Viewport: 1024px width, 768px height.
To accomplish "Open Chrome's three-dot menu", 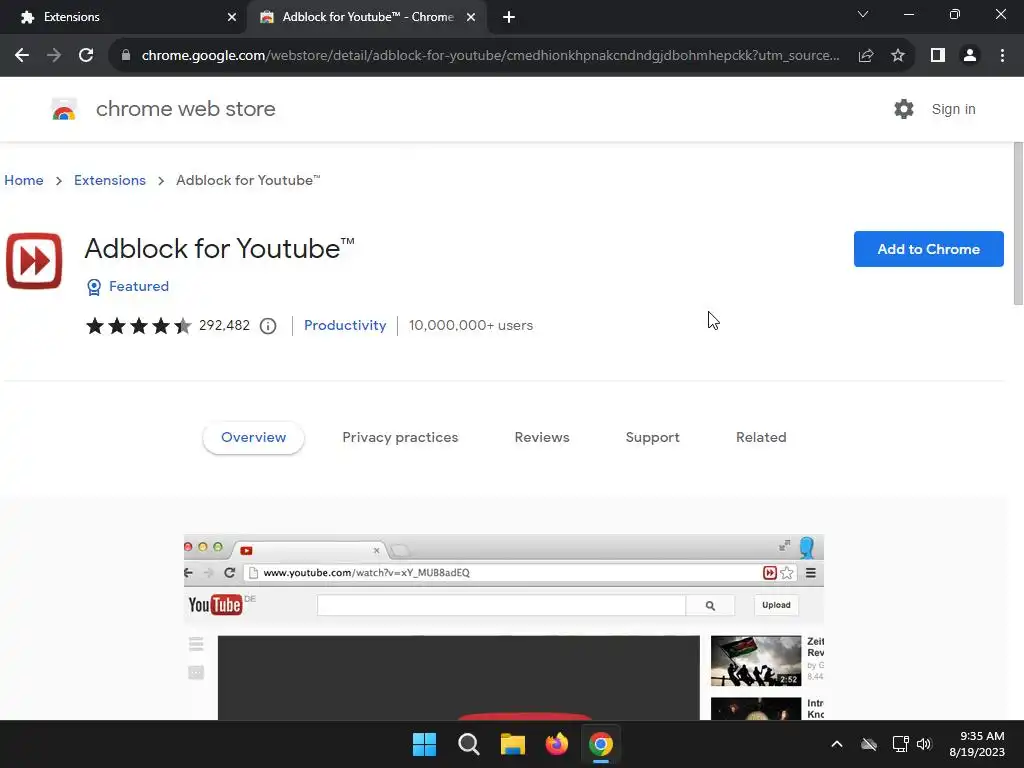I will point(1002,56).
